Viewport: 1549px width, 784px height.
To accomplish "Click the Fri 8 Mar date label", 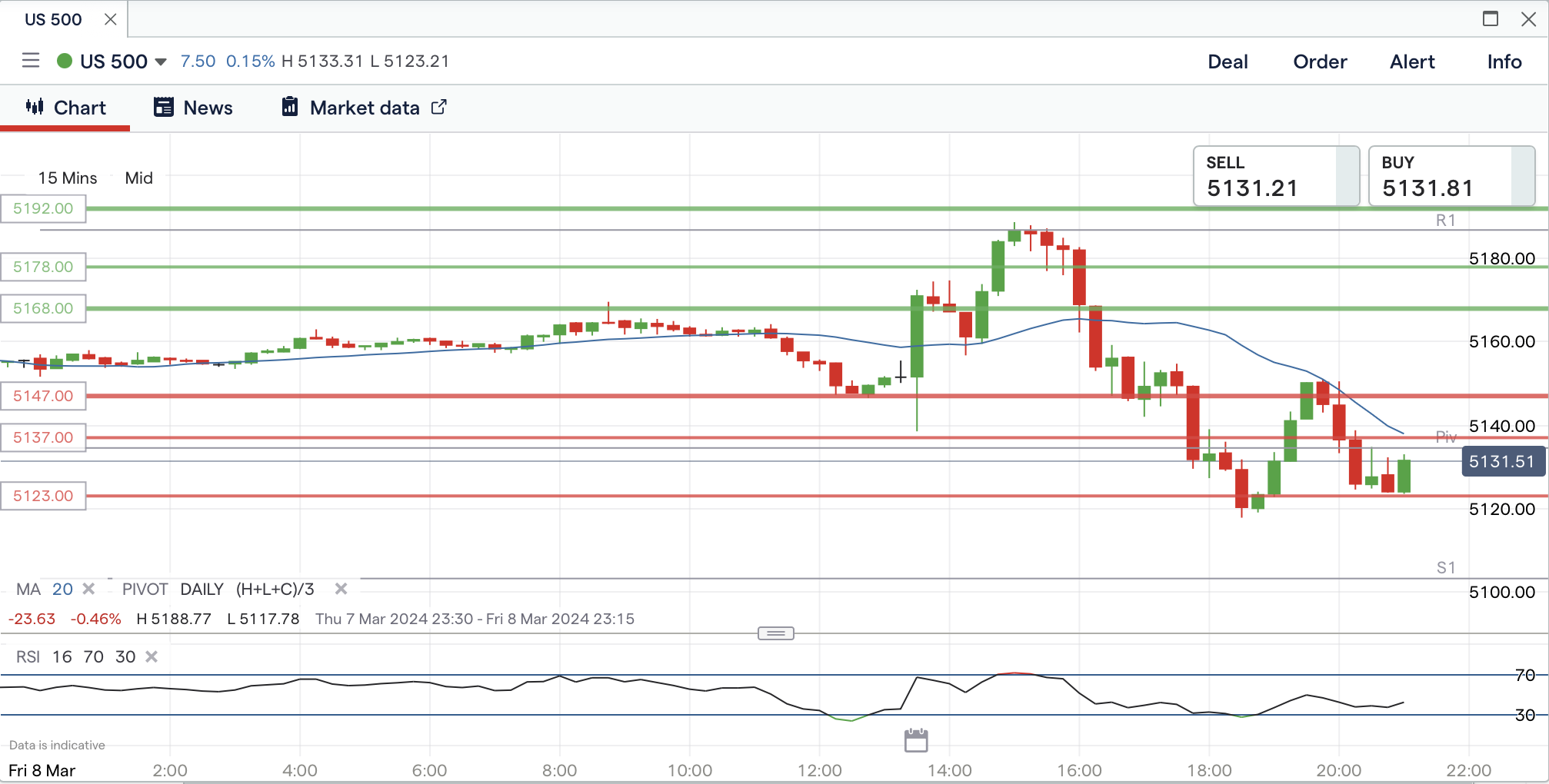I will click(42, 770).
